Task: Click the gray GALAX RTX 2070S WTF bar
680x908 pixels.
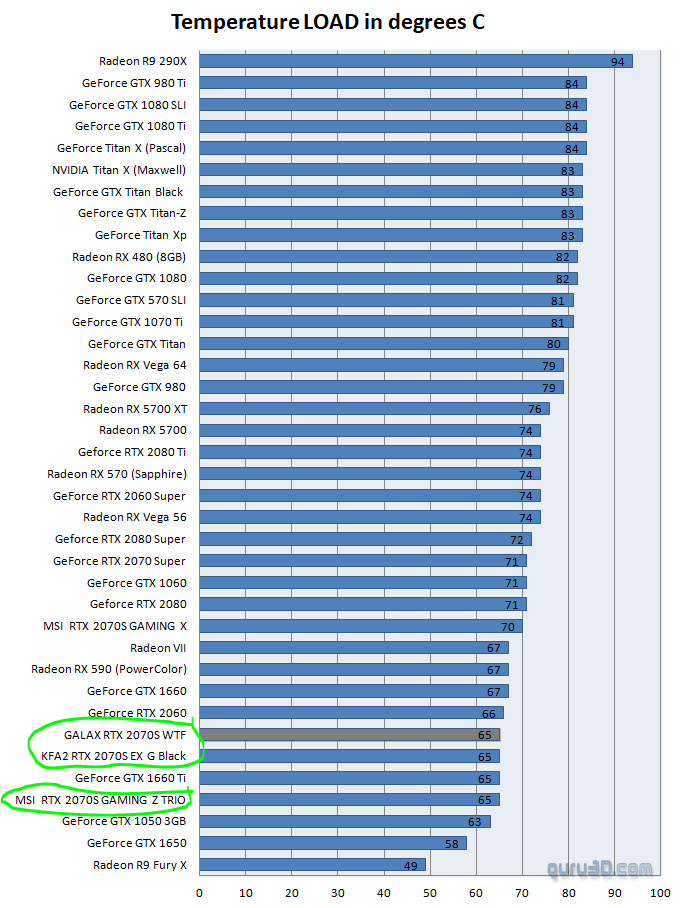Action: (x=350, y=735)
